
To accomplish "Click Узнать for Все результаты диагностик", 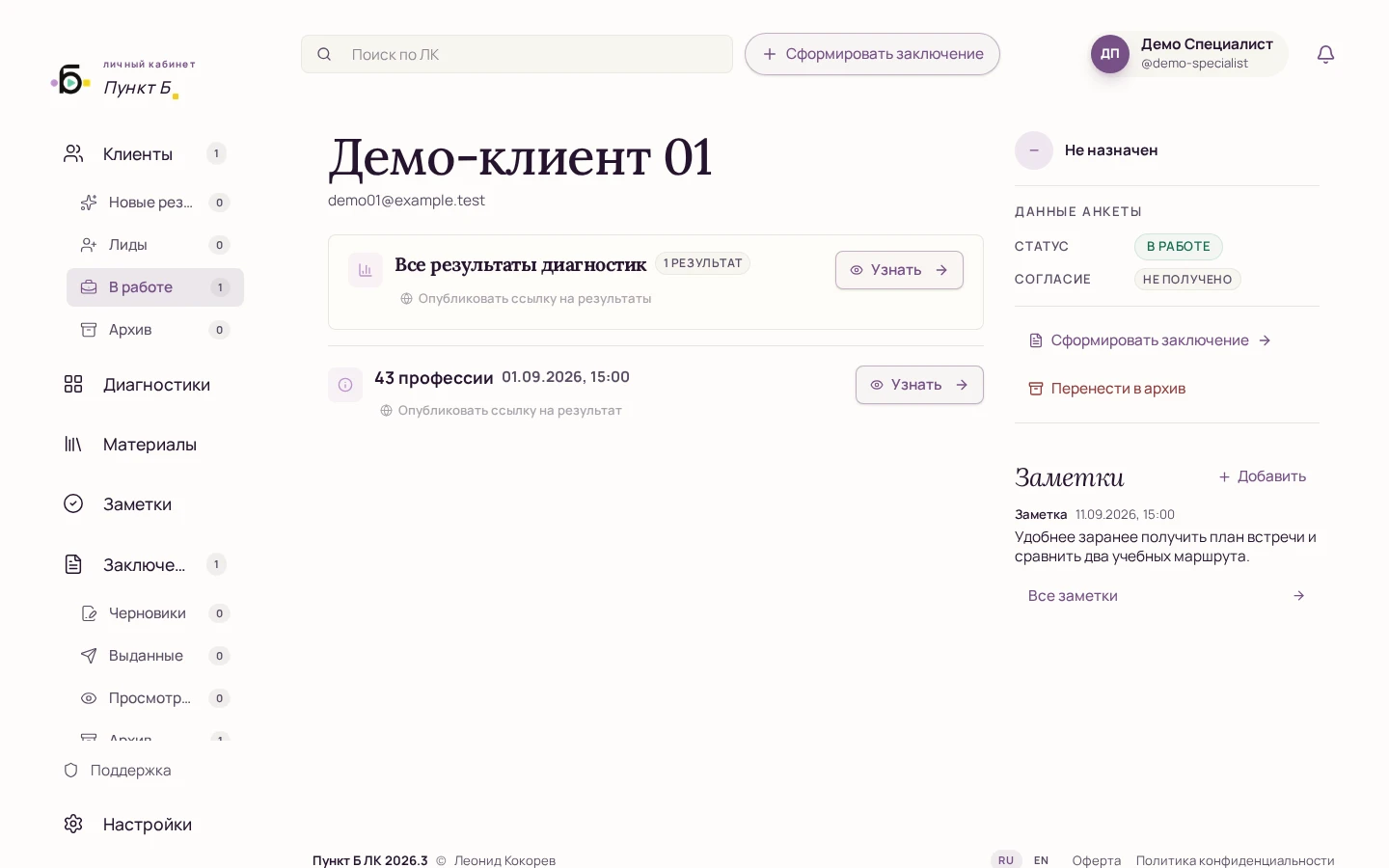I will coord(899,270).
